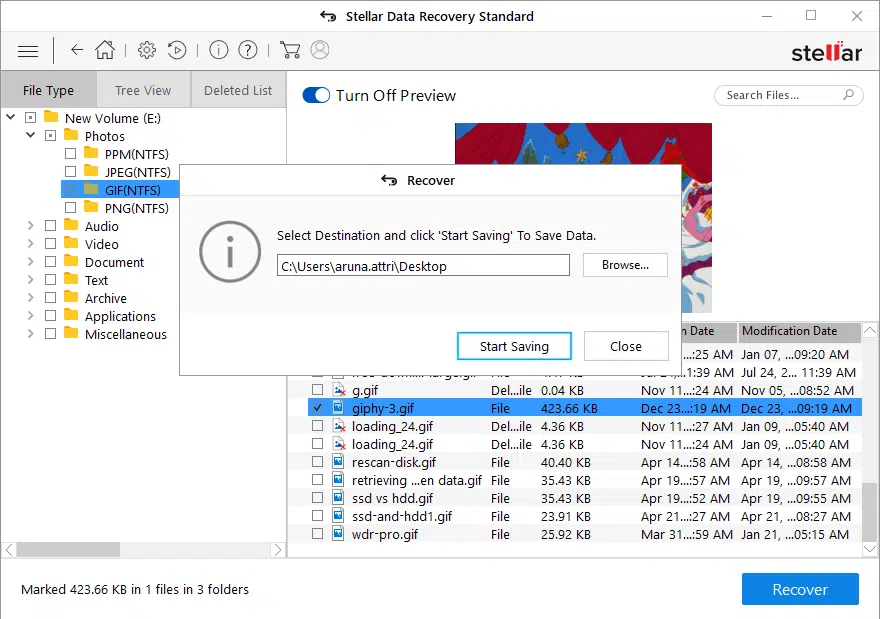The image size is (880, 619).
Task: Click the PNG(NTFS) folder icon
Action: click(91, 207)
